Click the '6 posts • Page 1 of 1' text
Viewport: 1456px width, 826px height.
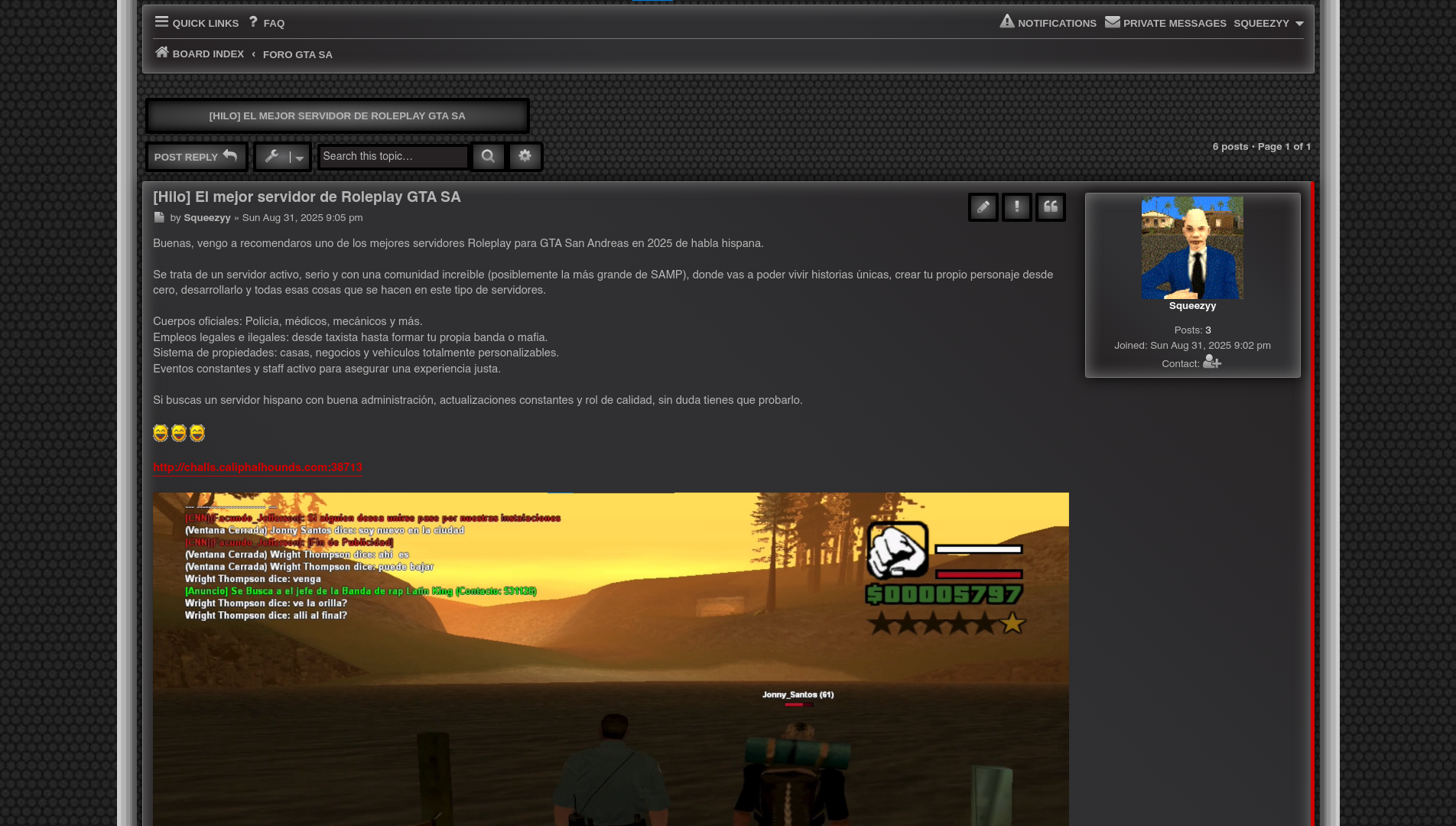click(1262, 147)
